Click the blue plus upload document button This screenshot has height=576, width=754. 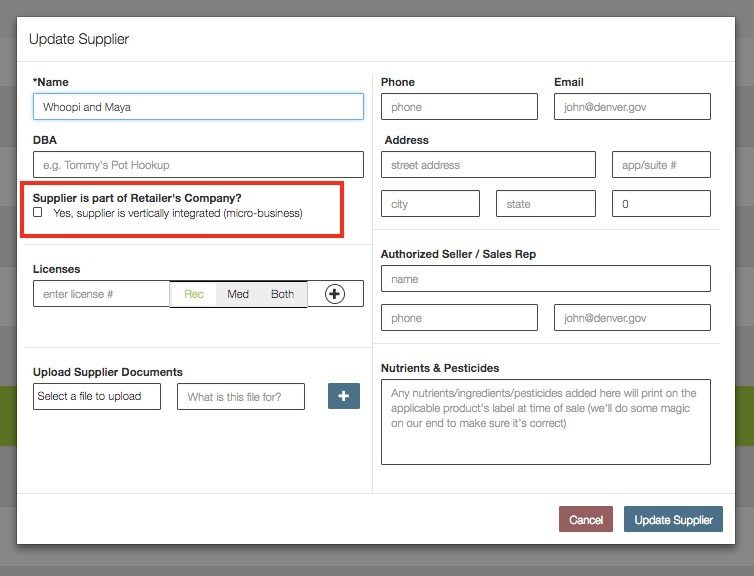pyautogui.click(x=343, y=396)
